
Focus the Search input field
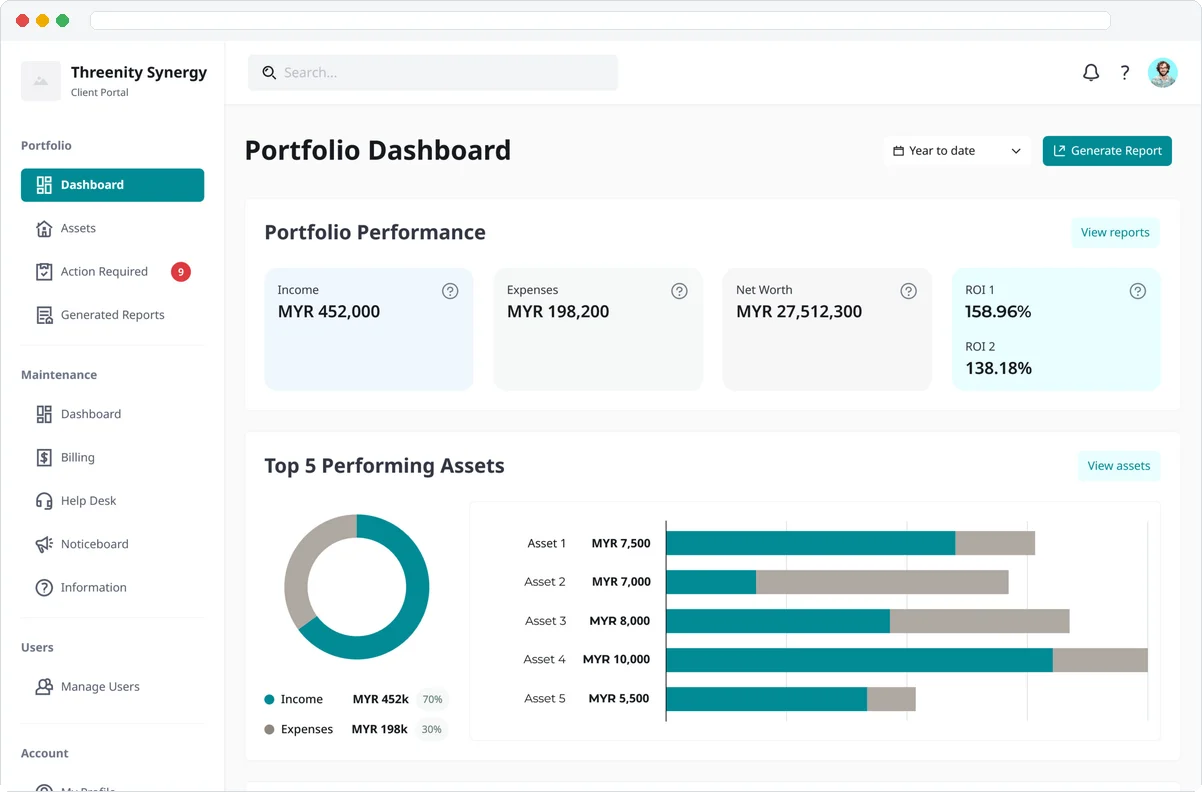[x=433, y=72]
